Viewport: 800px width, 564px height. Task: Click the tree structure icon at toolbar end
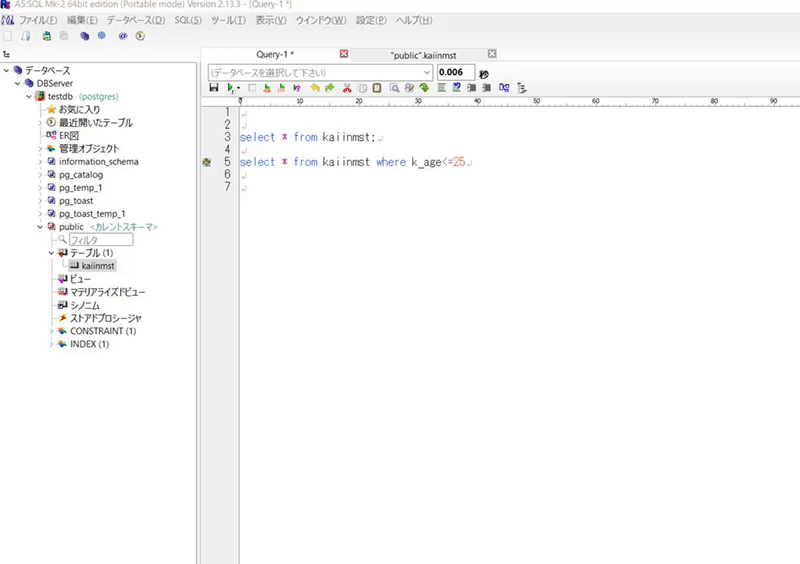click(x=521, y=88)
